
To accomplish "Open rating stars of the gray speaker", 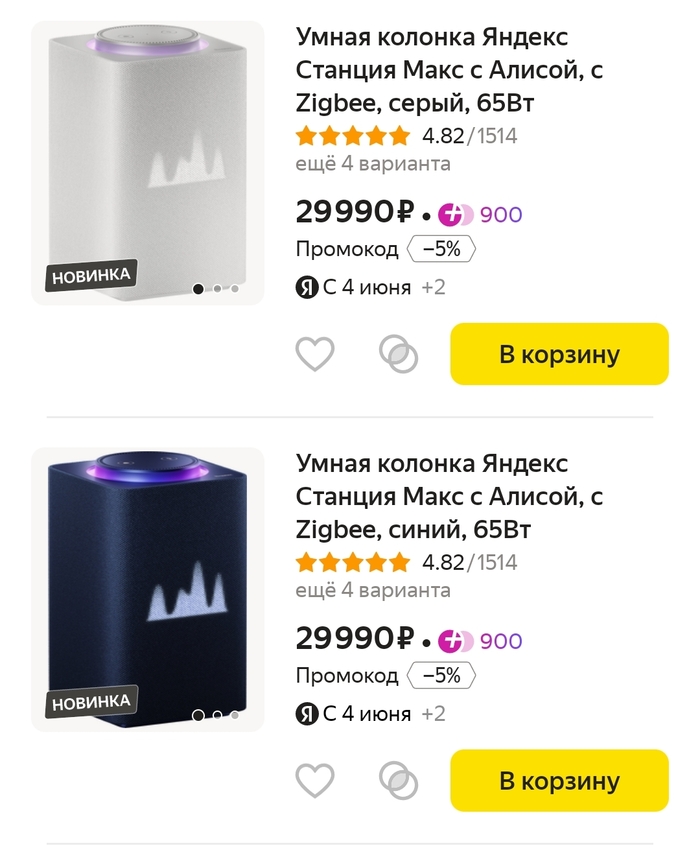I will (x=353, y=136).
